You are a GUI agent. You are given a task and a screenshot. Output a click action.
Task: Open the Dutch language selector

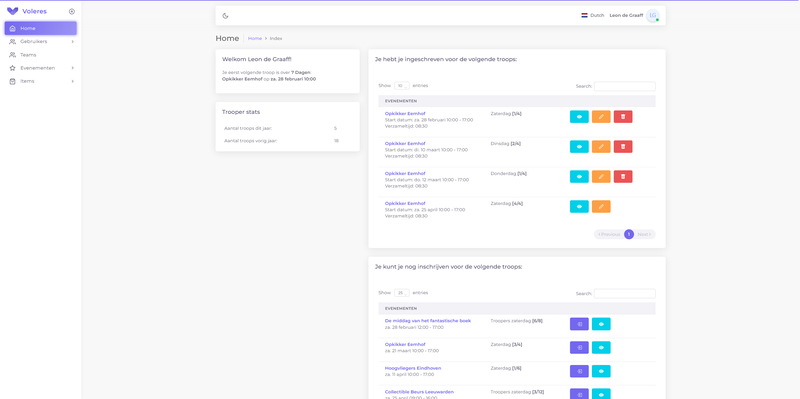(x=592, y=15)
